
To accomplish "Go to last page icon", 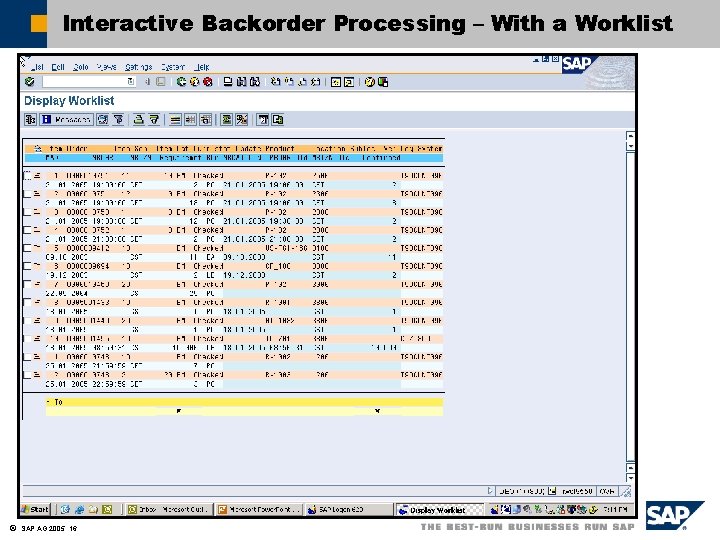I will (315, 82).
